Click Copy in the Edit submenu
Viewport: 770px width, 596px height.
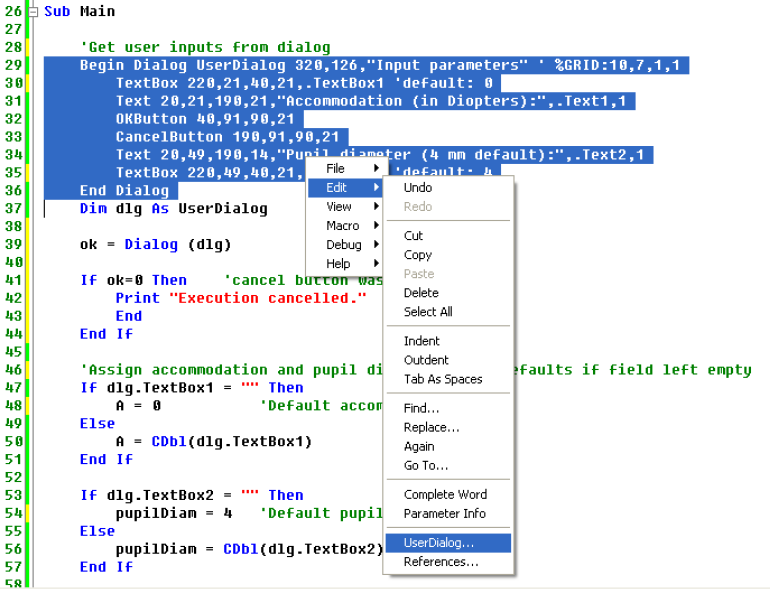coord(418,255)
